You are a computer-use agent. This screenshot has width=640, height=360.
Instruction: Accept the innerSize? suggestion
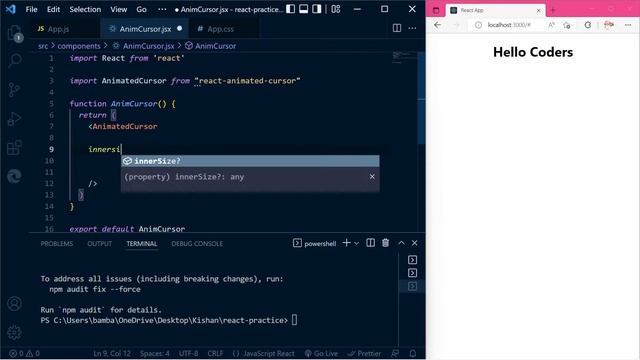pos(250,161)
